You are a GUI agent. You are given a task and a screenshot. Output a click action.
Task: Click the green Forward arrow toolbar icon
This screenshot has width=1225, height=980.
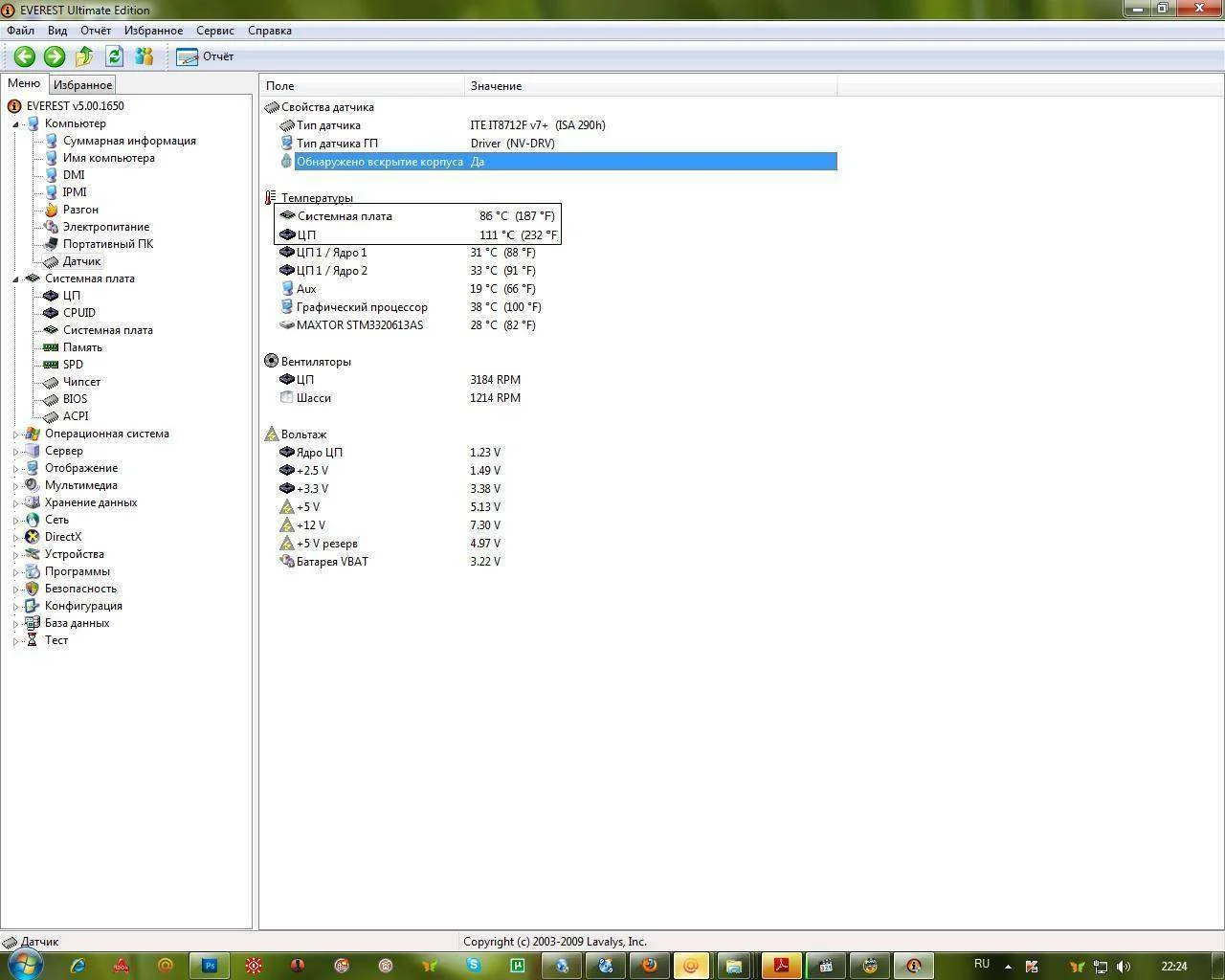55,56
